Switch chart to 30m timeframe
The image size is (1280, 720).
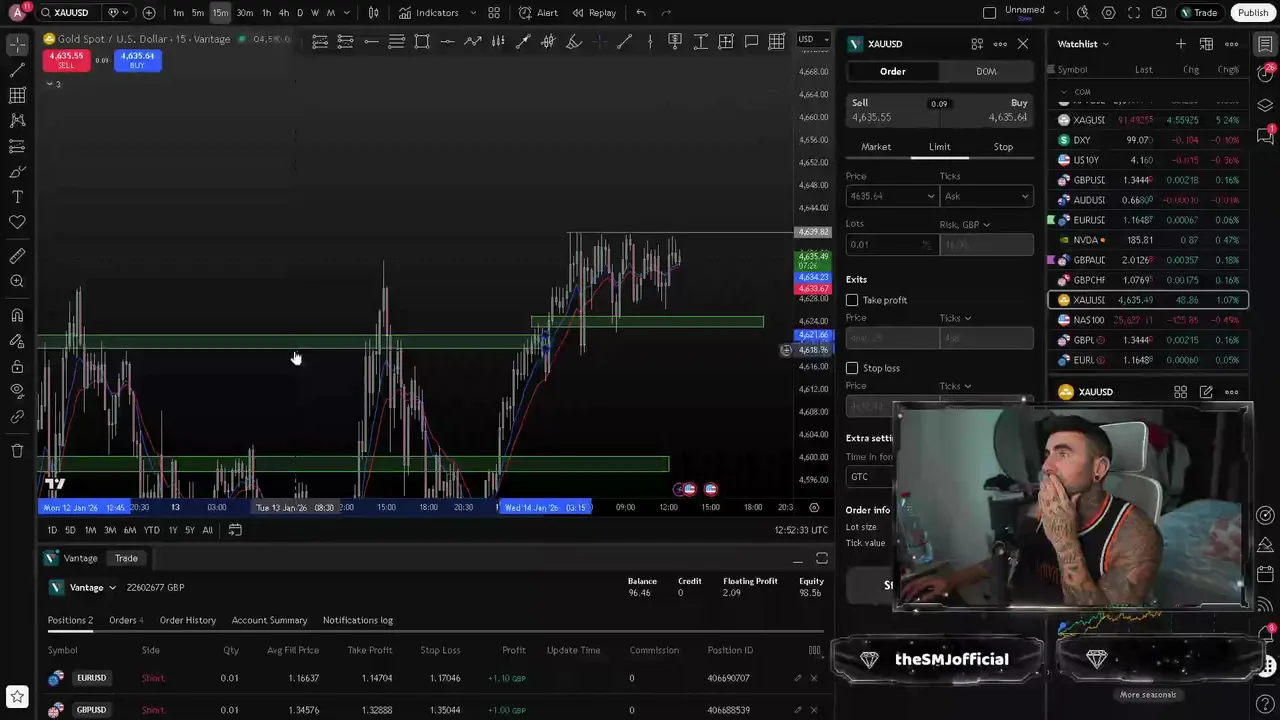tap(244, 13)
